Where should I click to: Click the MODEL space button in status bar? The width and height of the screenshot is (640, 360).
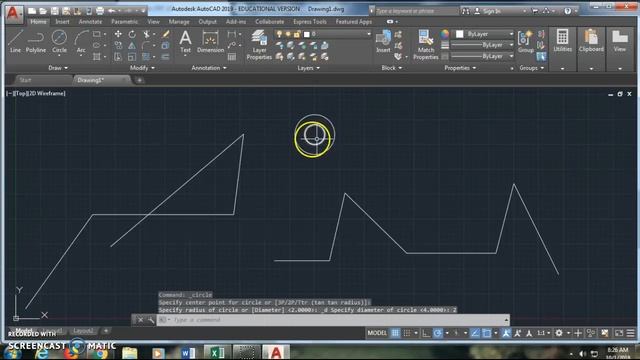click(377, 333)
